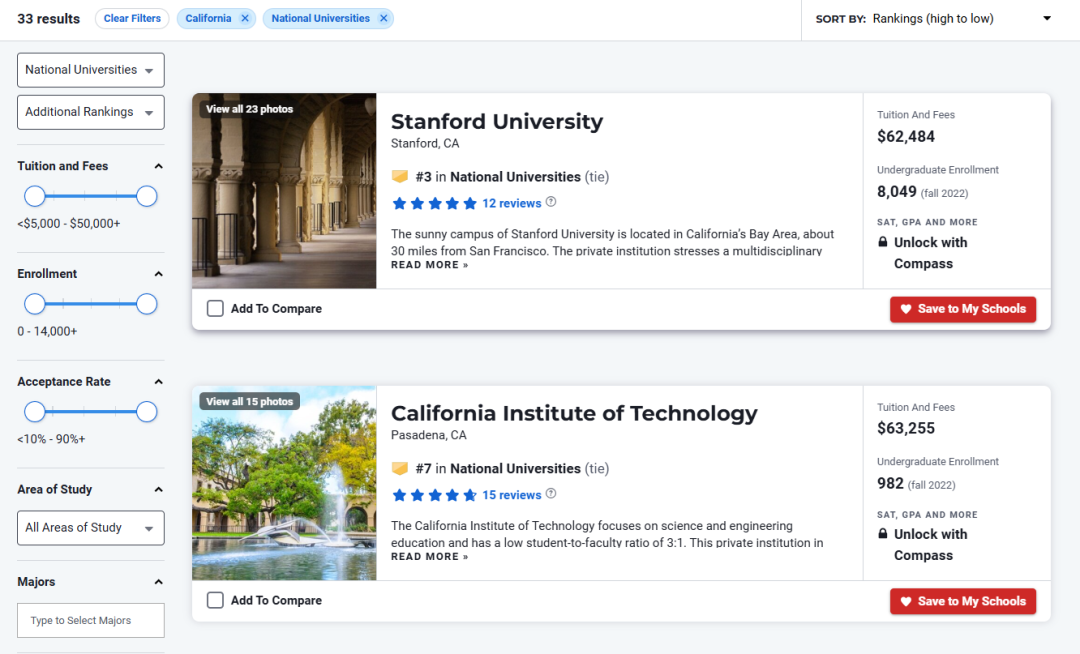Open the California Institute of Technology title link
The image size is (1080, 654).
pyautogui.click(x=574, y=413)
